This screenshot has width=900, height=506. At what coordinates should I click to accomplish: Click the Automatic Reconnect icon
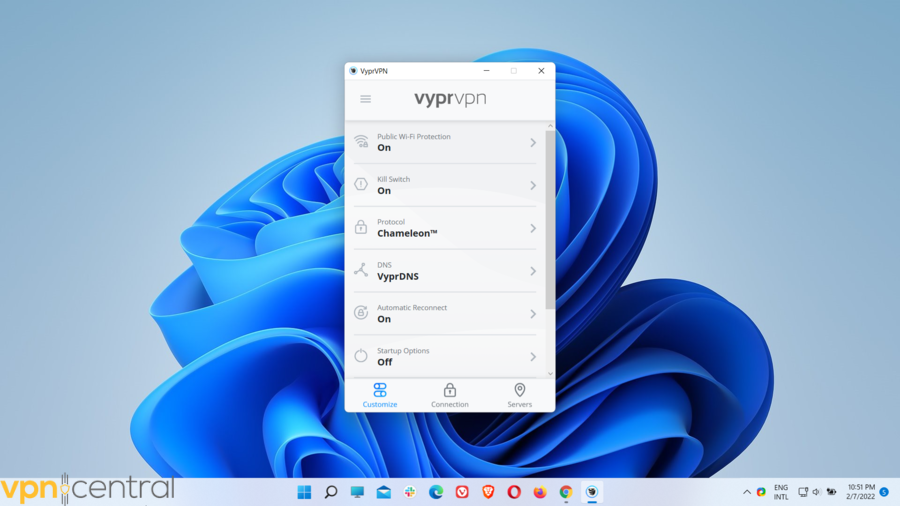[361, 314]
